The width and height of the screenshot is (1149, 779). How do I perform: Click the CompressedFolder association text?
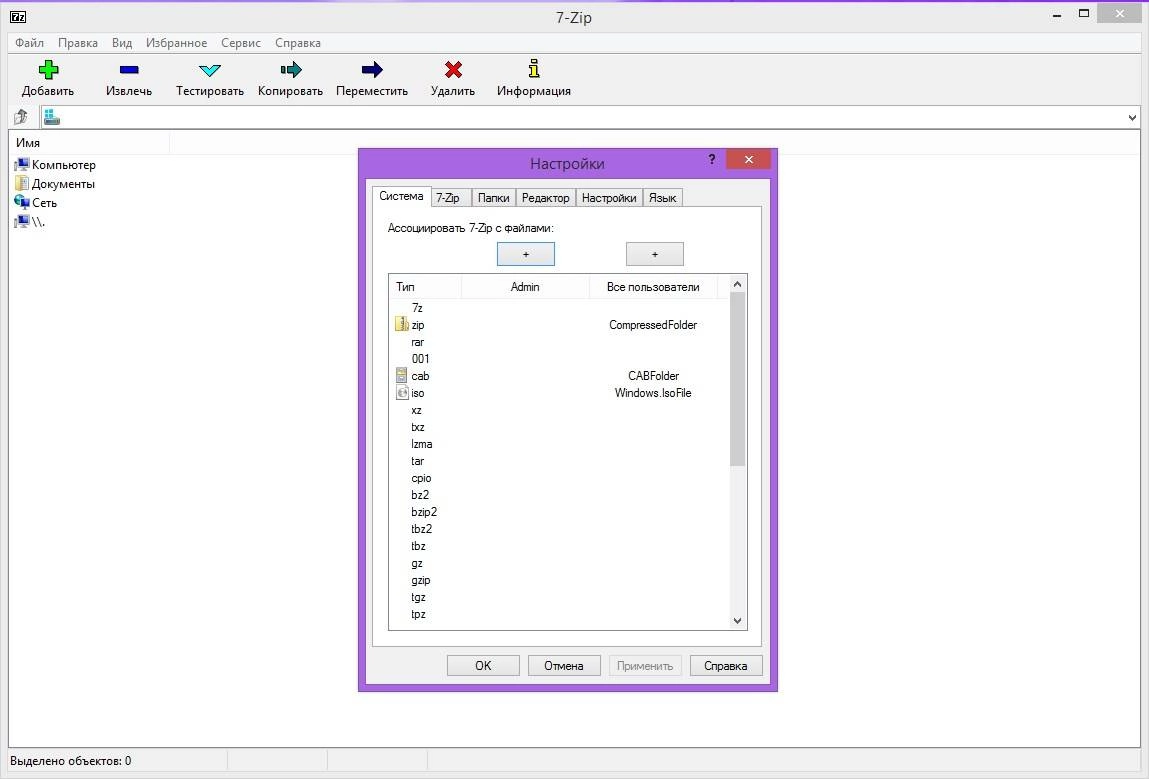point(653,325)
